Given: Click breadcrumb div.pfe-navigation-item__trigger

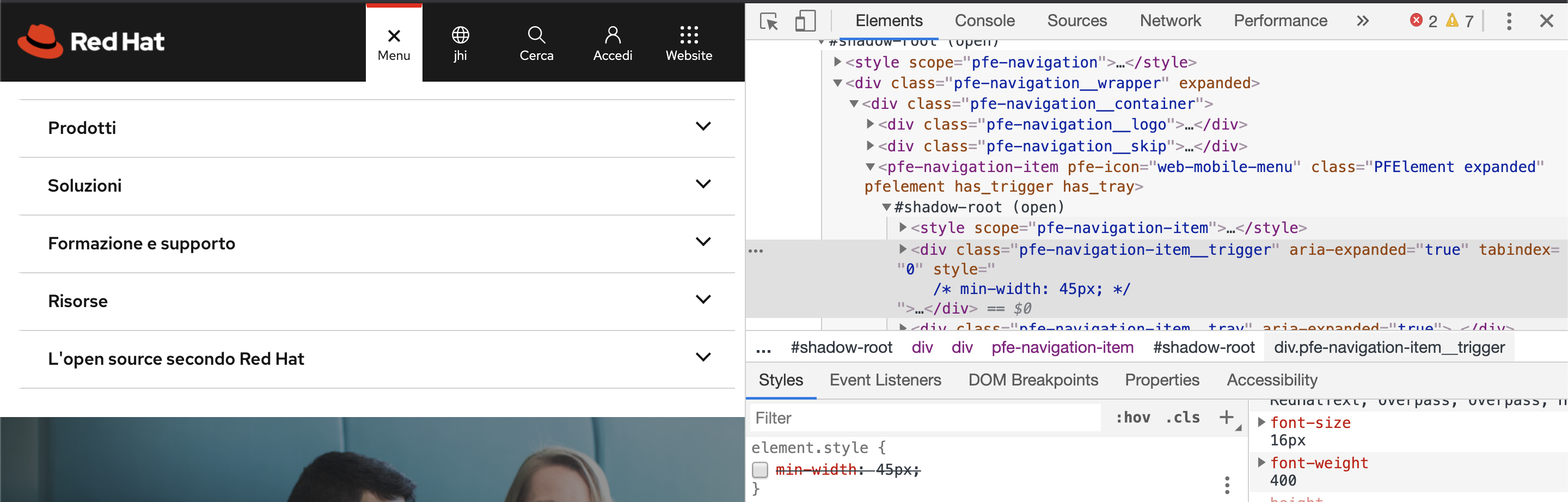Looking at the screenshot, I should (1389, 347).
